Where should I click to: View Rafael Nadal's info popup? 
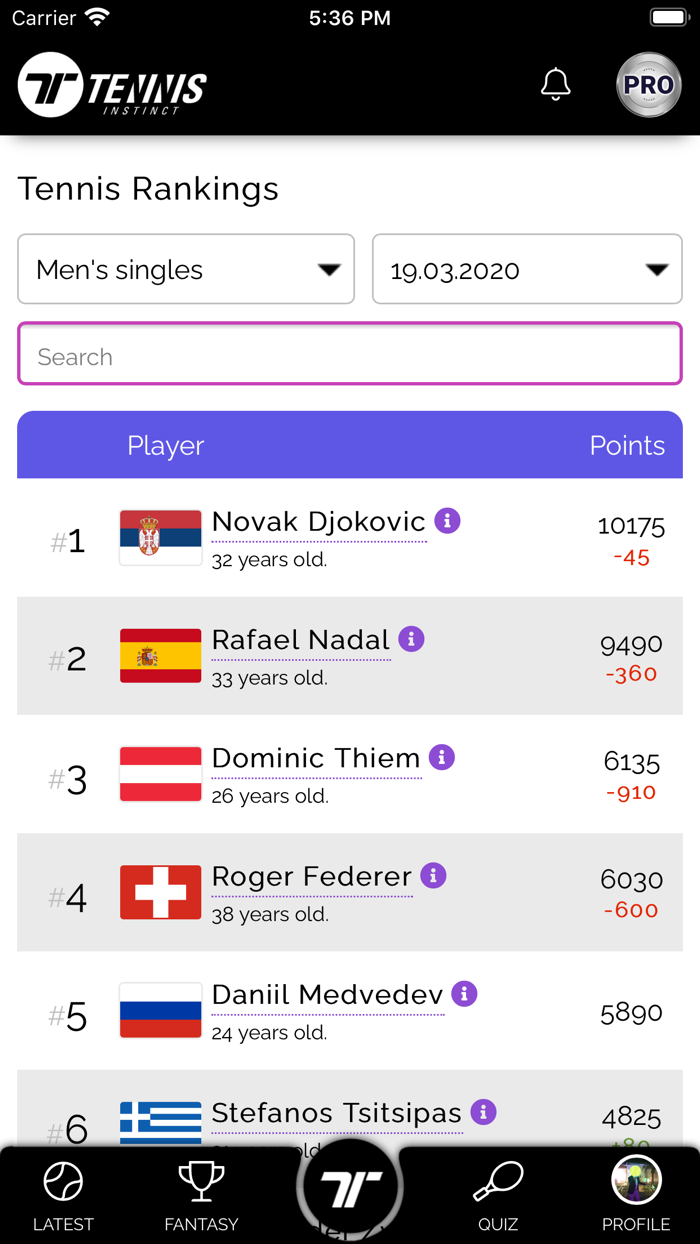click(411, 639)
